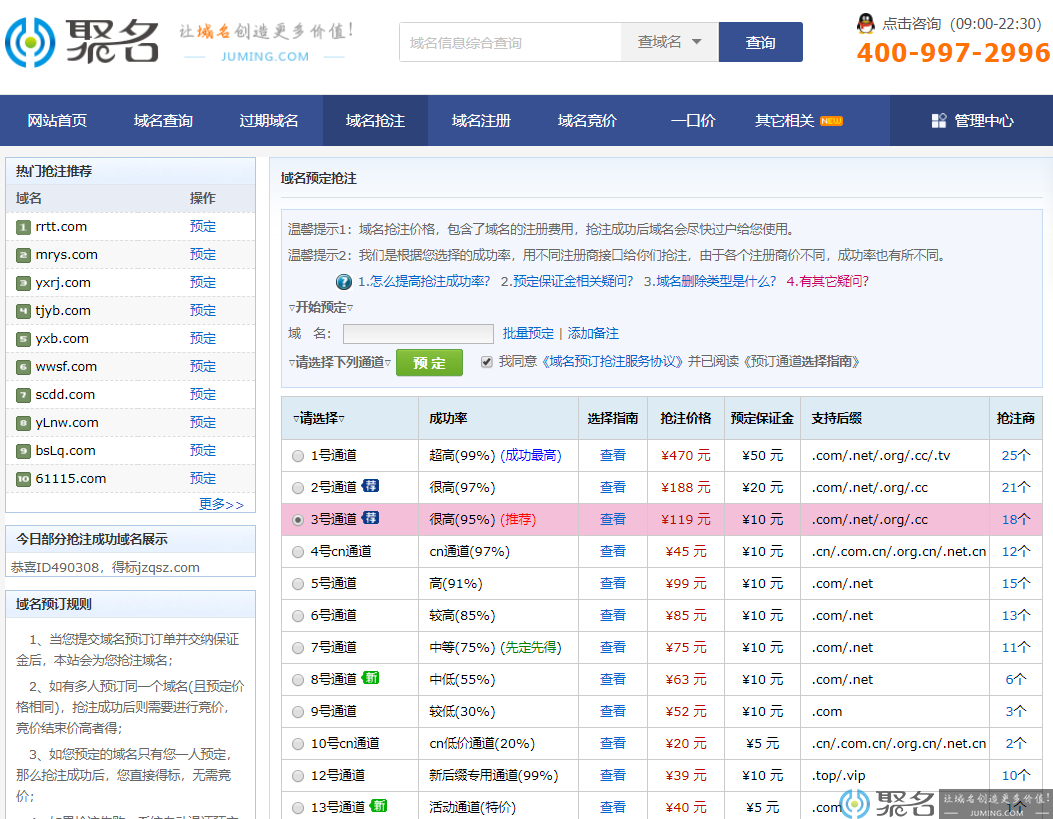
Task: Click 预定 link for rrtt.com
Action: (x=203, y=227)
